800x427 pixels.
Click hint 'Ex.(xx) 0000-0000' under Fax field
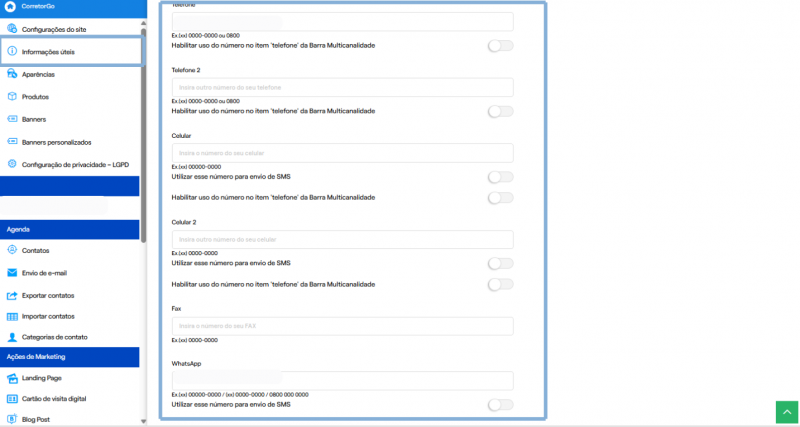(x=195, y=340)
